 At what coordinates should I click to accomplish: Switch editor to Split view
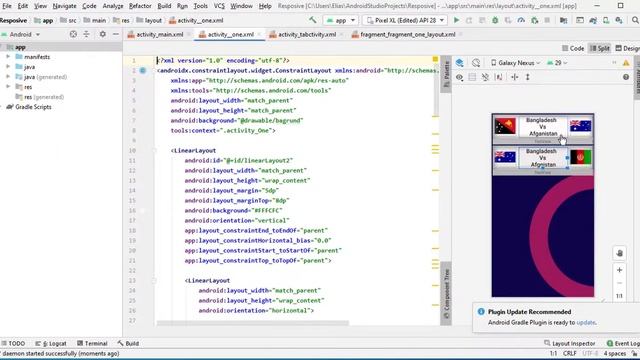pos(599,48)
